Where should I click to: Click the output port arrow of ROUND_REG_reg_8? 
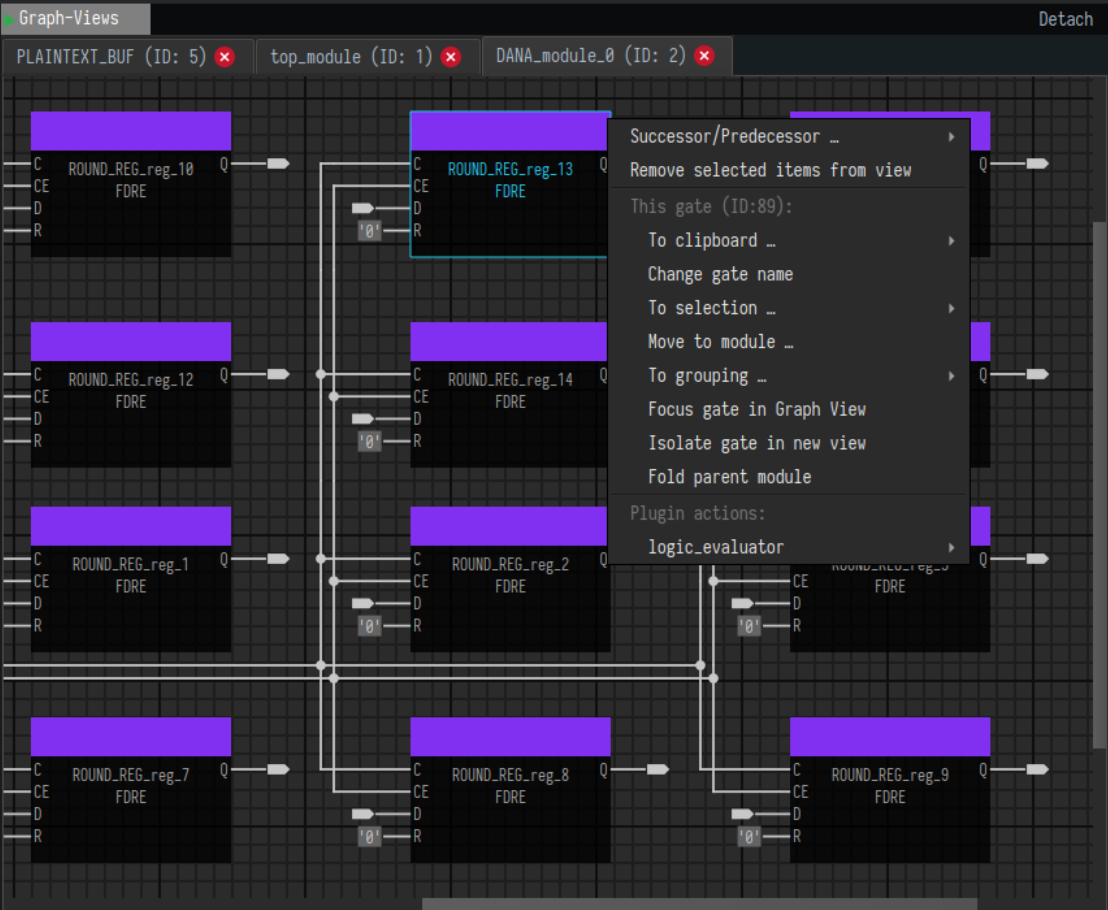pyautogui.click(x=657, y=768)
